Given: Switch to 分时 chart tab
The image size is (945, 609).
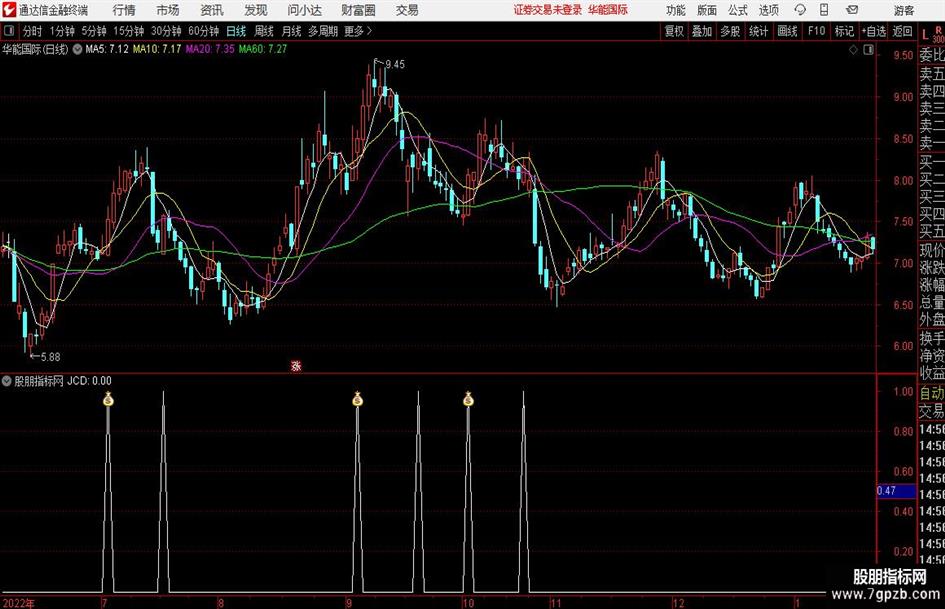Looking at the screenshot, I should pyautogui.click(x=33, y=31).
